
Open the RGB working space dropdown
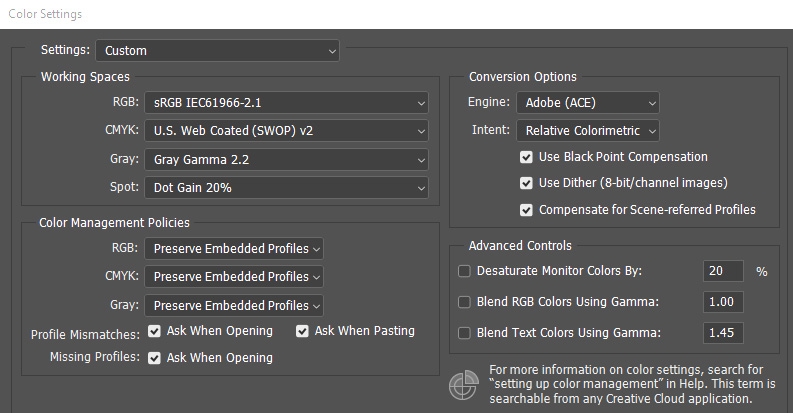pos(286,103)
